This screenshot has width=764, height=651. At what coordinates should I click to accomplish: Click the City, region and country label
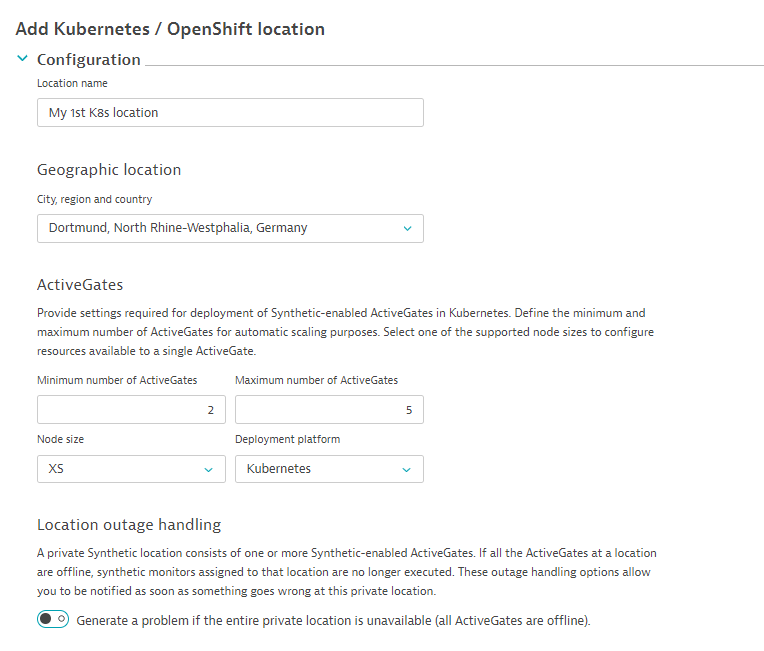coord(95,199)
